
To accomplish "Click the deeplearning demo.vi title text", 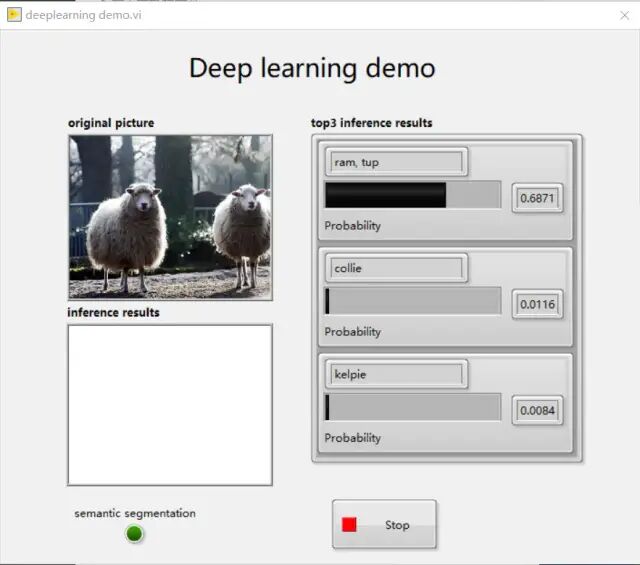I will pyautogui.click(x=83, y=15).
